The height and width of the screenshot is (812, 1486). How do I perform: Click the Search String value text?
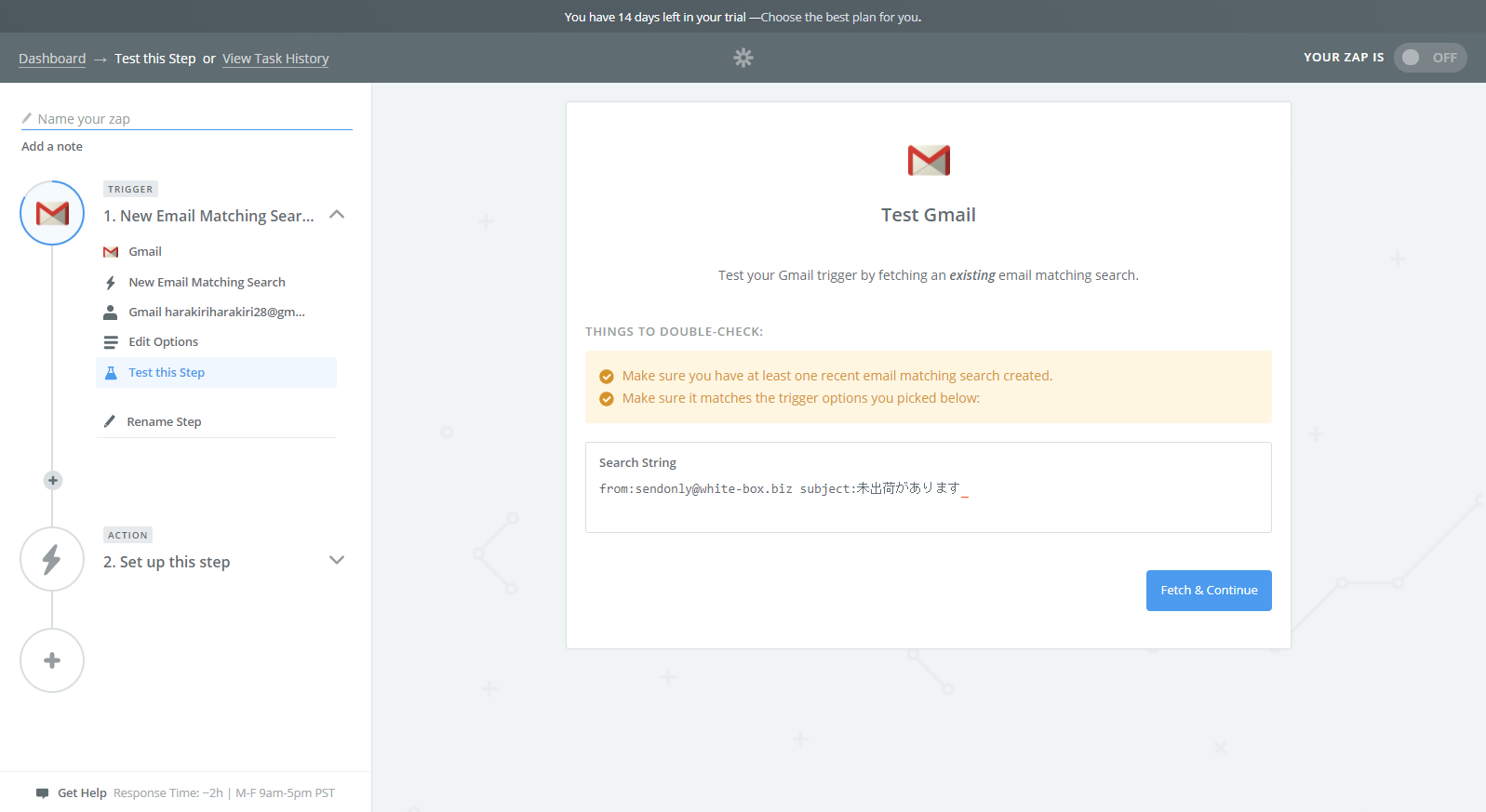click(779, 488)
